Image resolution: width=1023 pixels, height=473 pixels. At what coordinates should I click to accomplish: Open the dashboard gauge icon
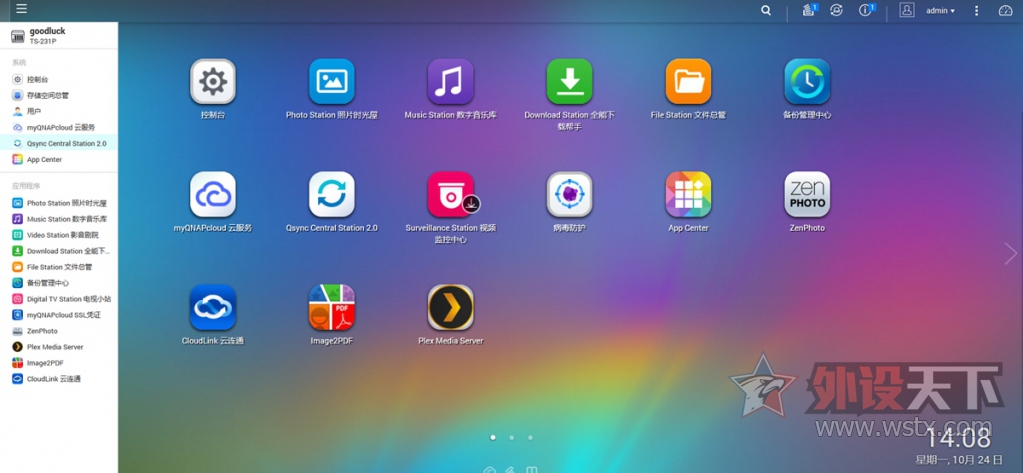[1005, 10]
